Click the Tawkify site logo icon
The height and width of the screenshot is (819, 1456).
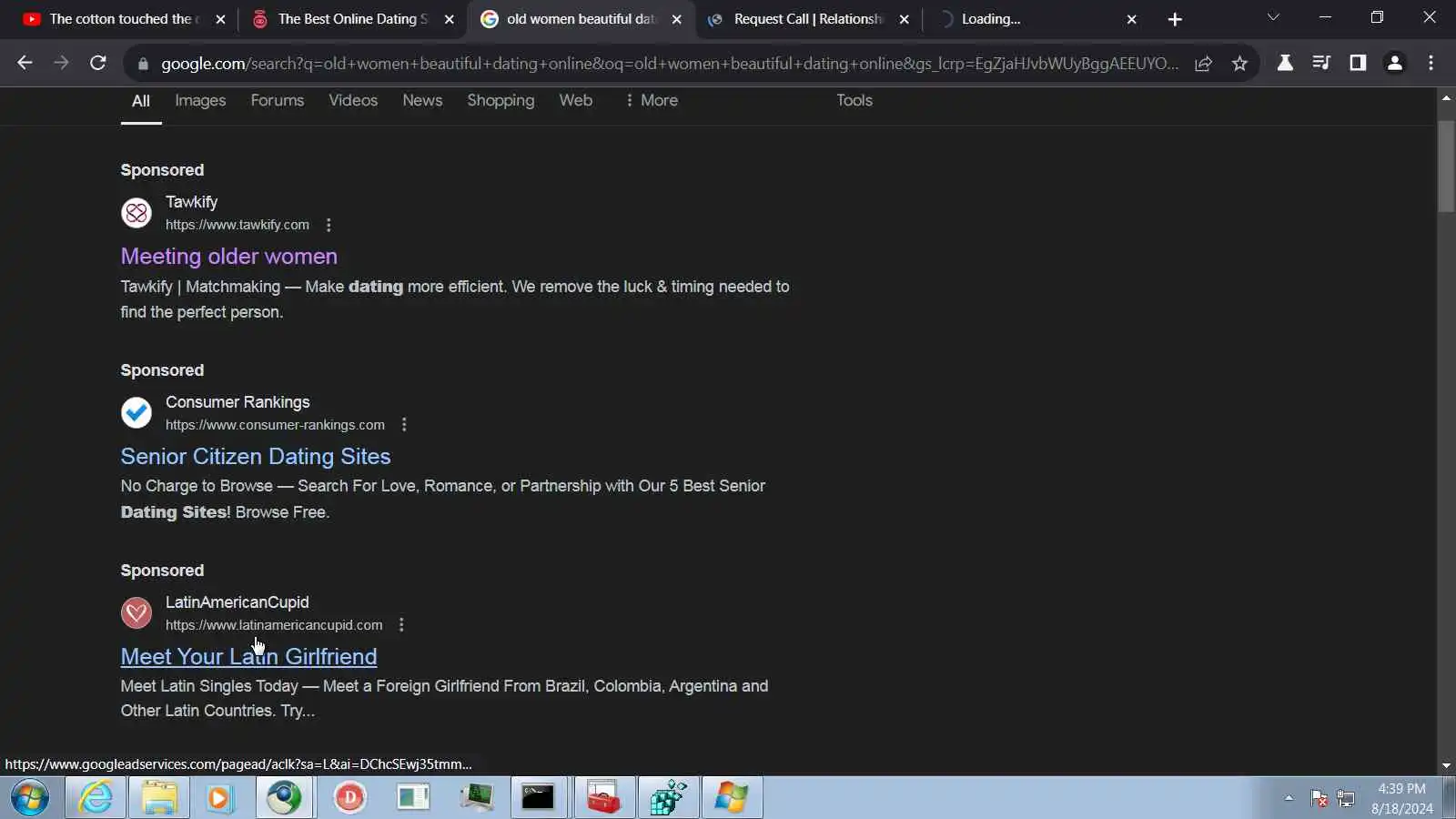pyautogui.click(x=136, y=213)
